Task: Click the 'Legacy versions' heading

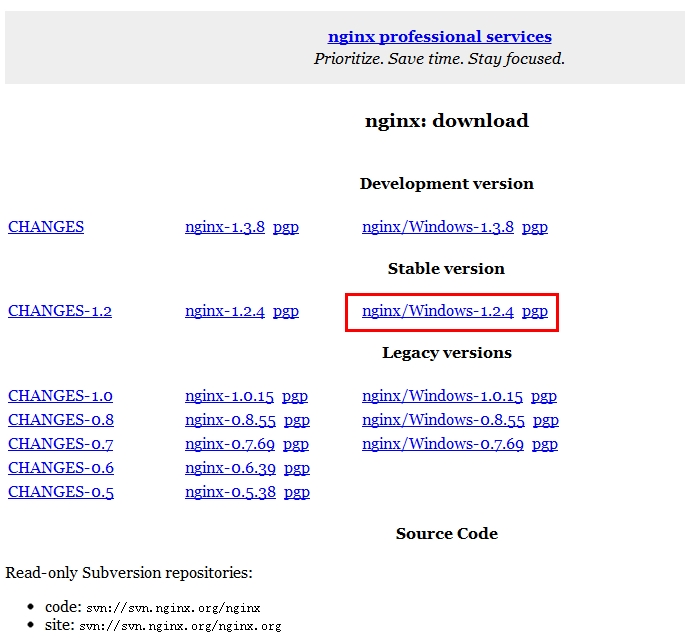Action: 447,353
